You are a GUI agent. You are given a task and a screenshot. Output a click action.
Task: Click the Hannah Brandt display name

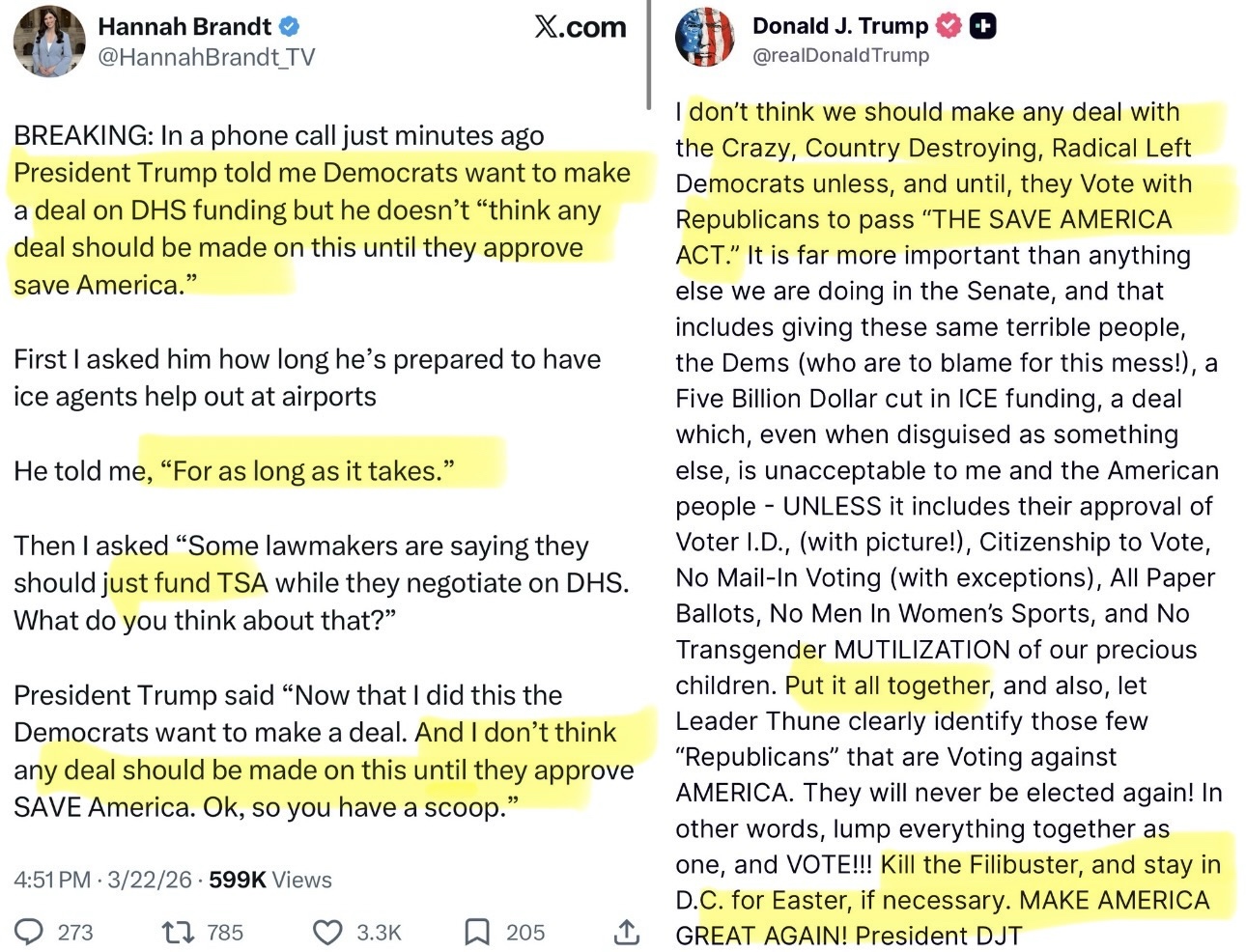[186, 26]
